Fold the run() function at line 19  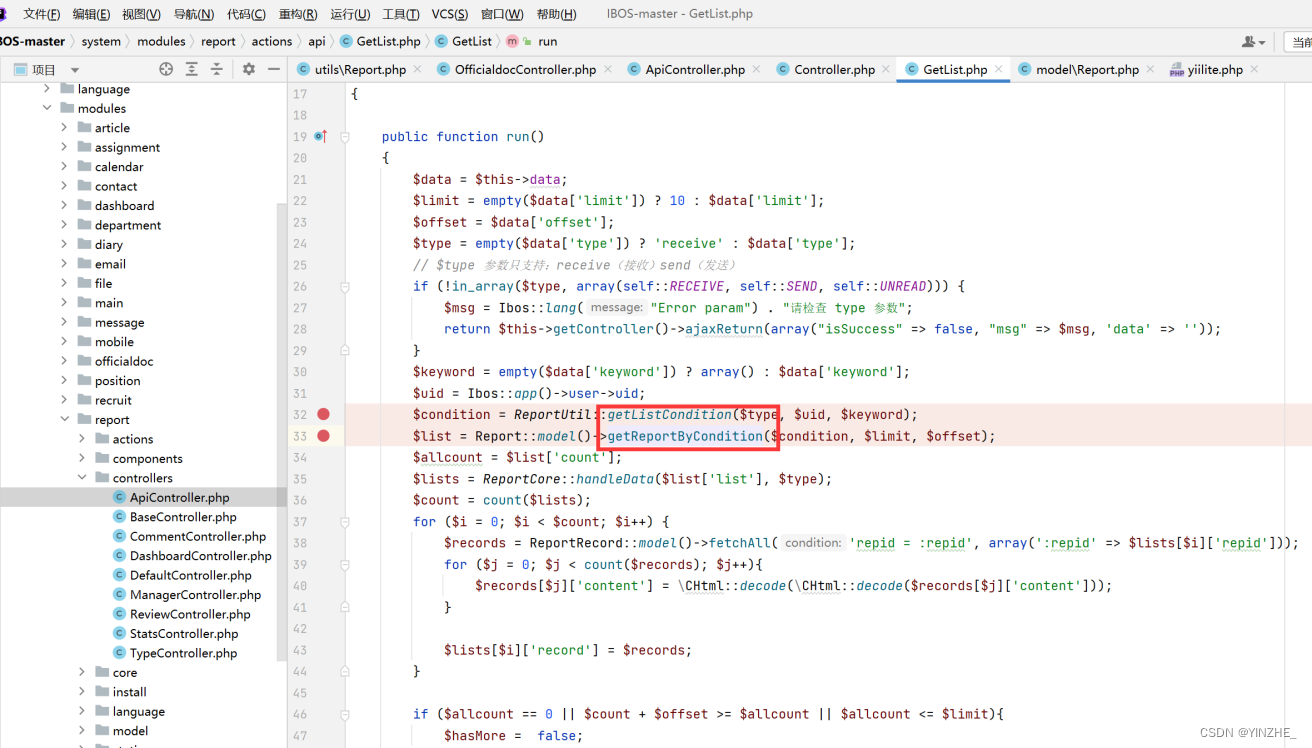coord(345,136)
